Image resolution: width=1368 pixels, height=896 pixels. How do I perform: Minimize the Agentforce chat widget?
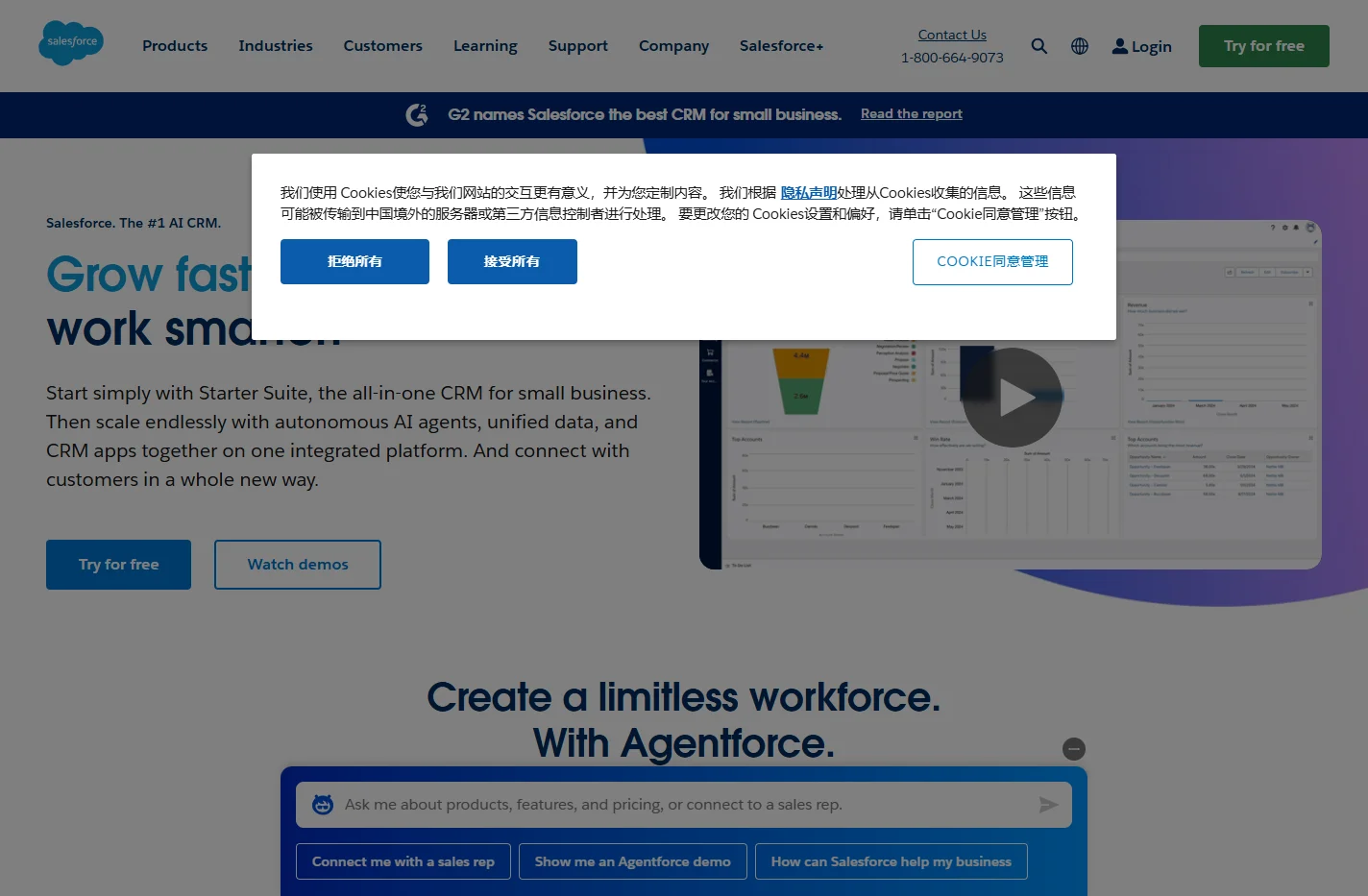[1074, 749]
